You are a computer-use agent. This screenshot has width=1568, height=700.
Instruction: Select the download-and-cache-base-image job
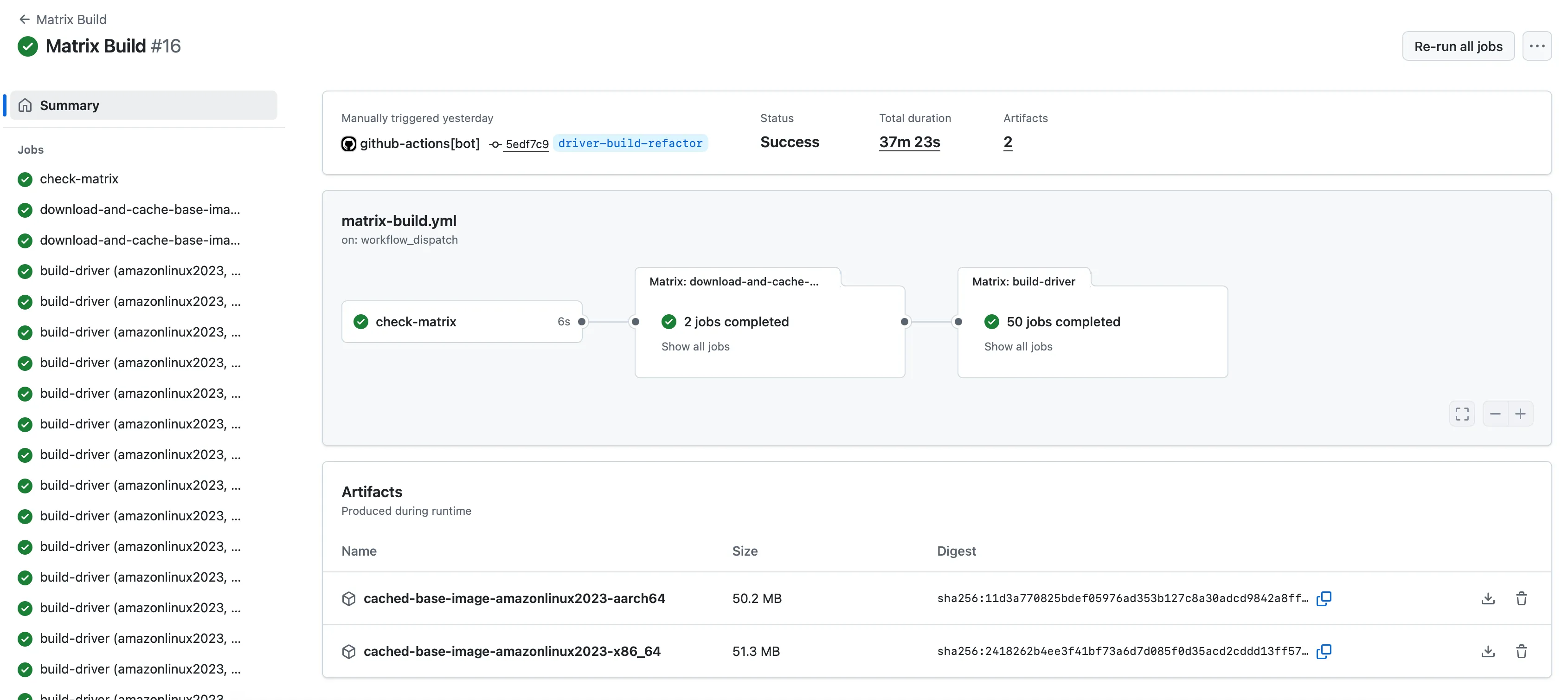pyautogui.click(x=139, y=209)
